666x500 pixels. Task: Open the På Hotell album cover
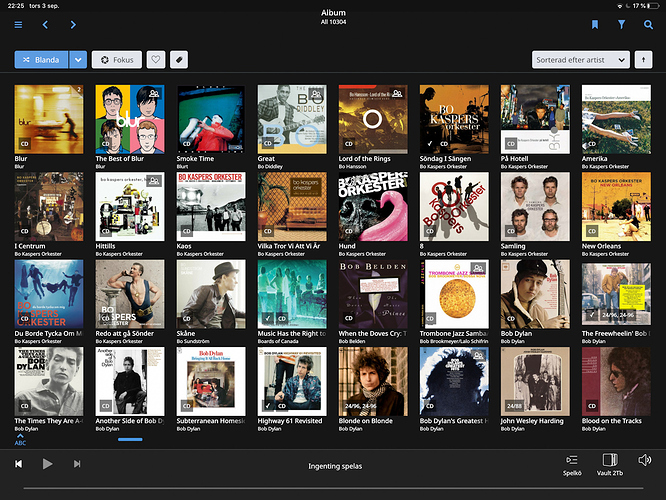click(535, 119)
